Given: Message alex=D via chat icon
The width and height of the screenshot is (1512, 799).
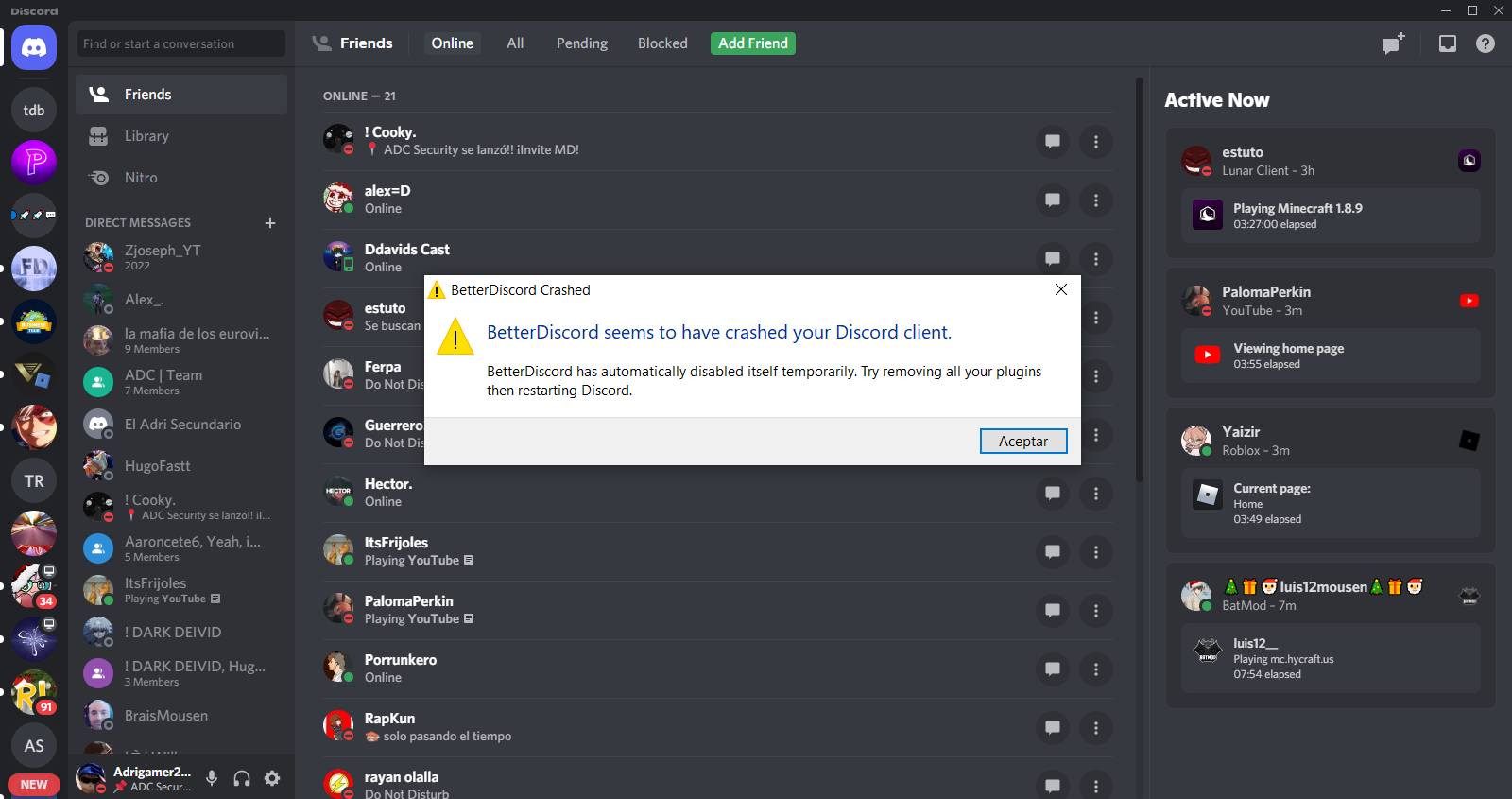Looking at the screenshot, I should click(x=1053, y=200).
